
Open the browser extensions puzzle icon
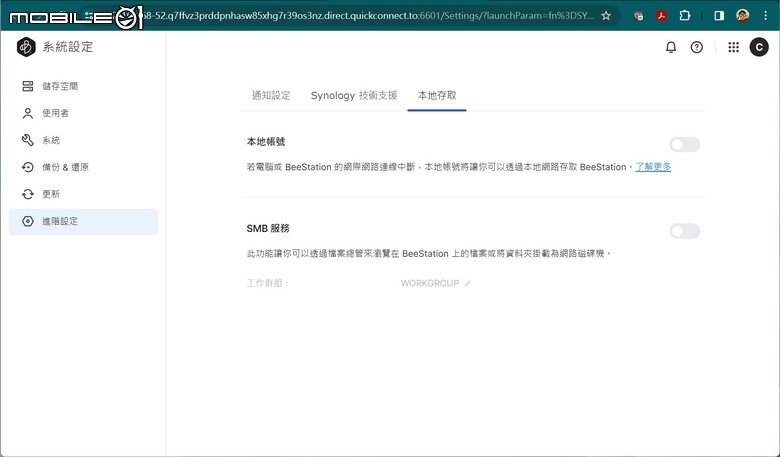point(685,16)
